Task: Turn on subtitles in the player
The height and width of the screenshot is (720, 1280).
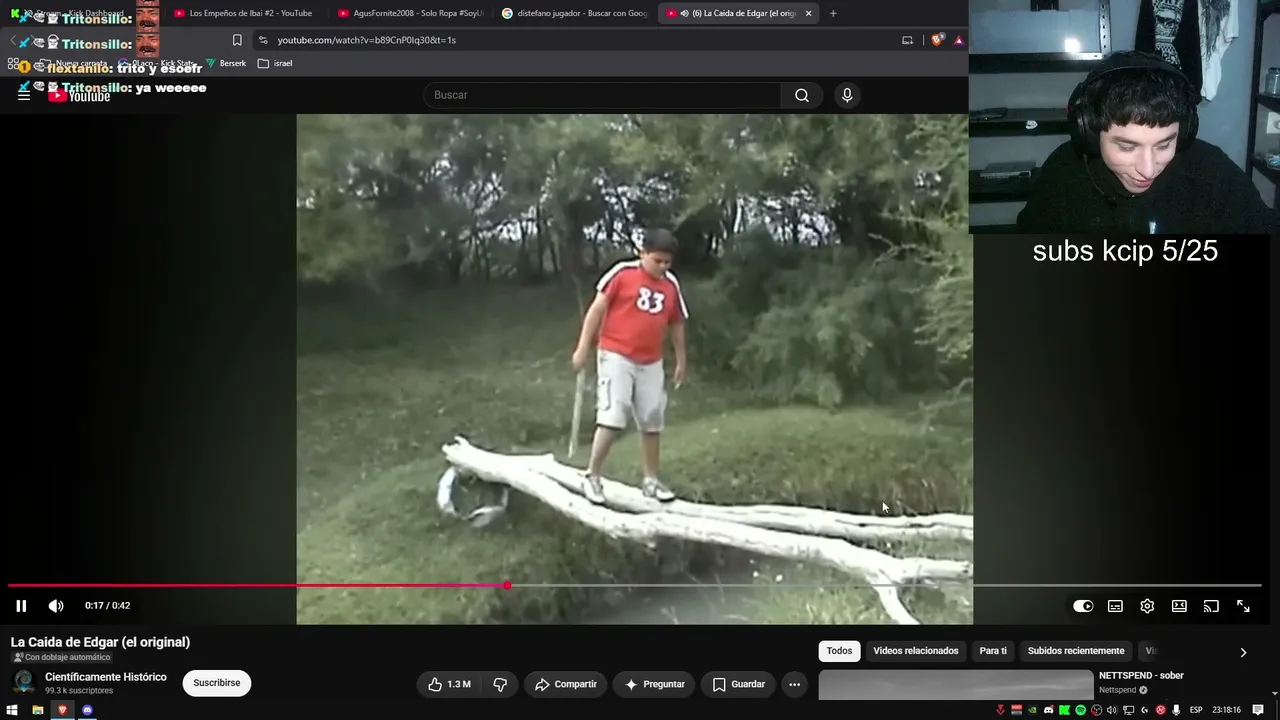Action: [x=1115, y=606]
